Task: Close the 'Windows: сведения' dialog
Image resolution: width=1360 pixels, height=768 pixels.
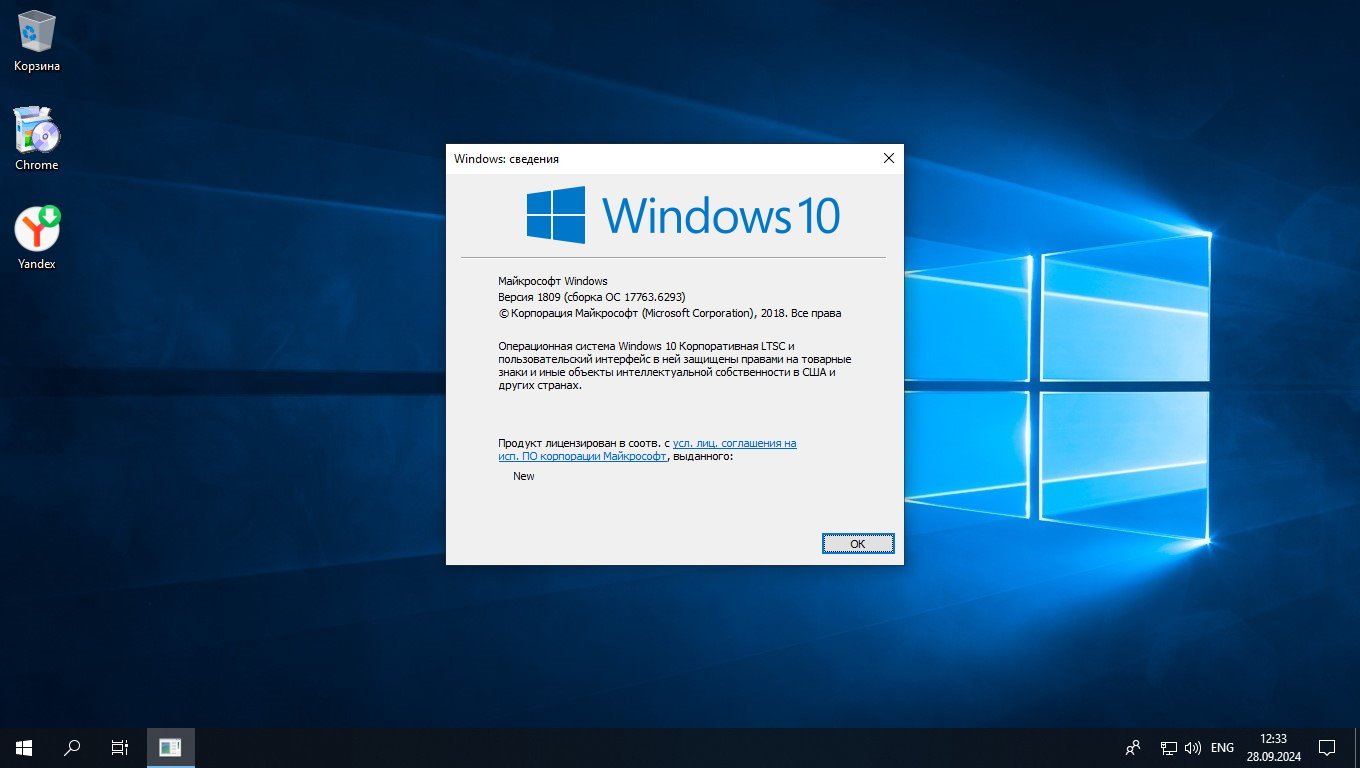Action: [888, 158]
